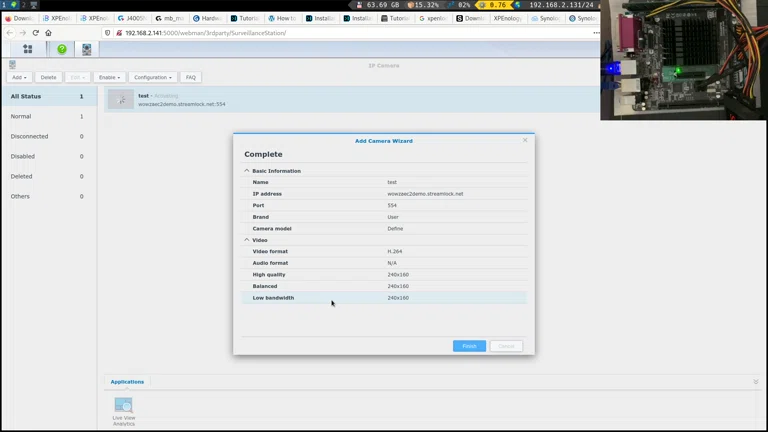
Task: Switch to the J4005 browser tab
Action: point(132,18)
